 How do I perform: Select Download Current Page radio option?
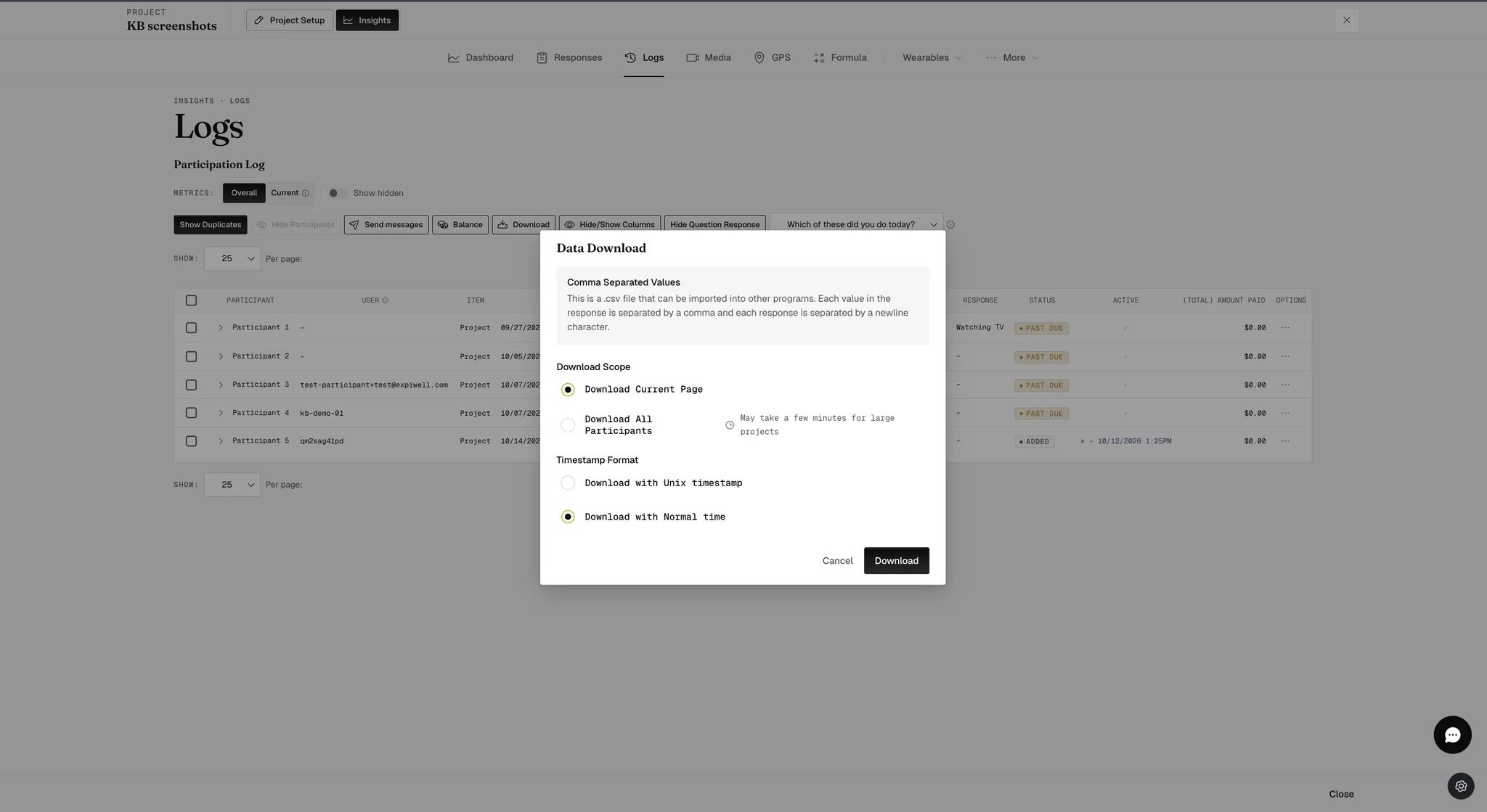pyautogui.click(x=568, y=390)
